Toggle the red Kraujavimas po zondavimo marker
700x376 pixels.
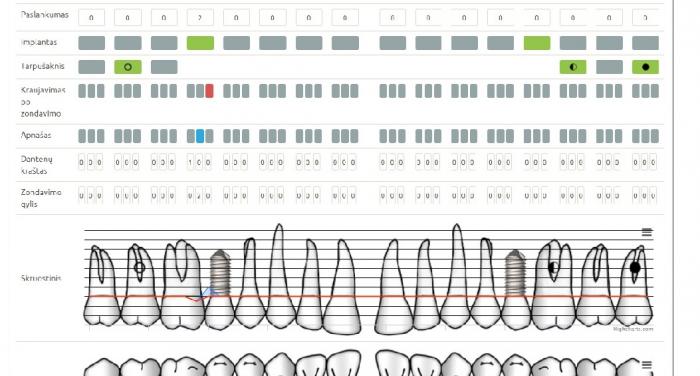click(209, 91)
